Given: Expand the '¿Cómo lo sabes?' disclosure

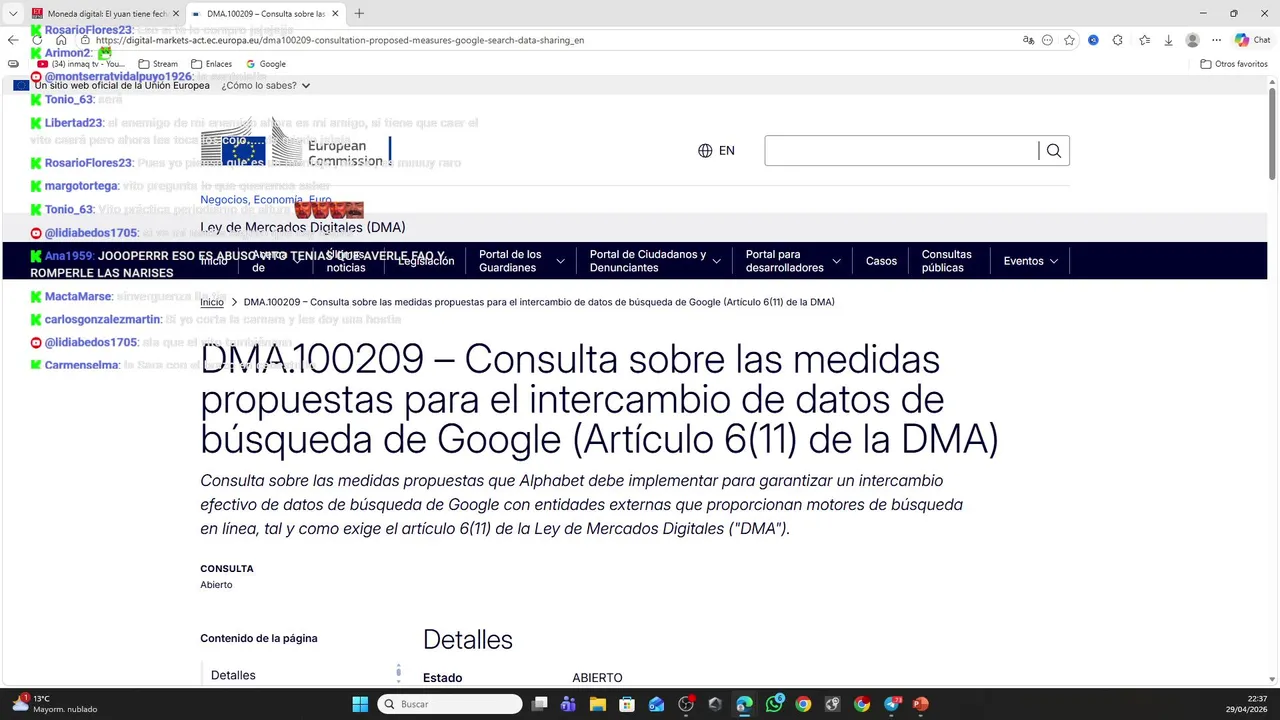Looking at the screenshot, I should [x=266, y=86].
